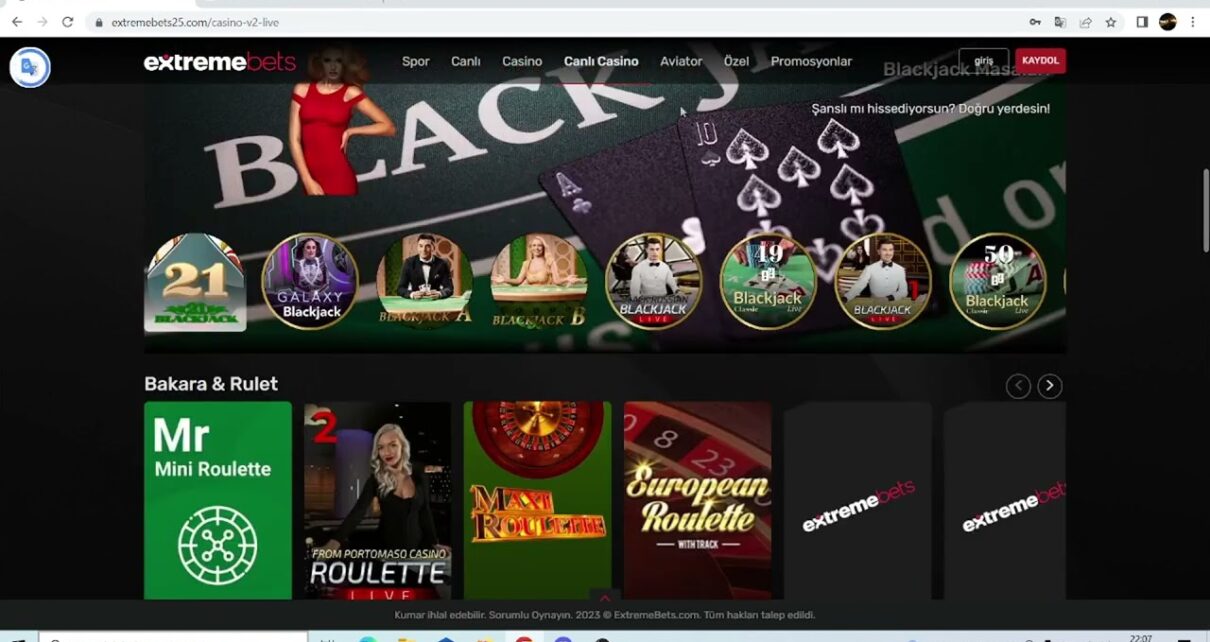This screenshot has height=642, width=1210.
Task: Click the site lock security icon
Action: click(99, 22)
